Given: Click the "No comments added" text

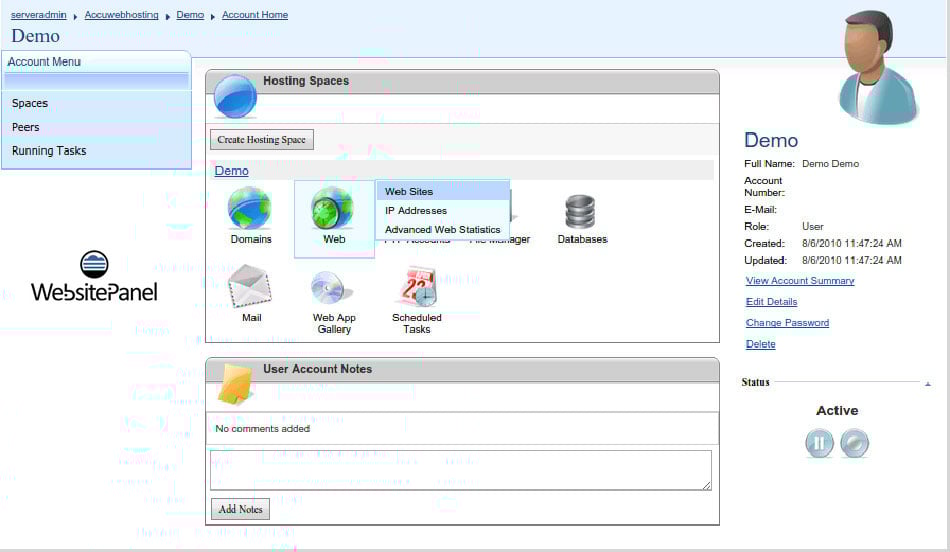Looking at the screenshot, I should [262, 429].
